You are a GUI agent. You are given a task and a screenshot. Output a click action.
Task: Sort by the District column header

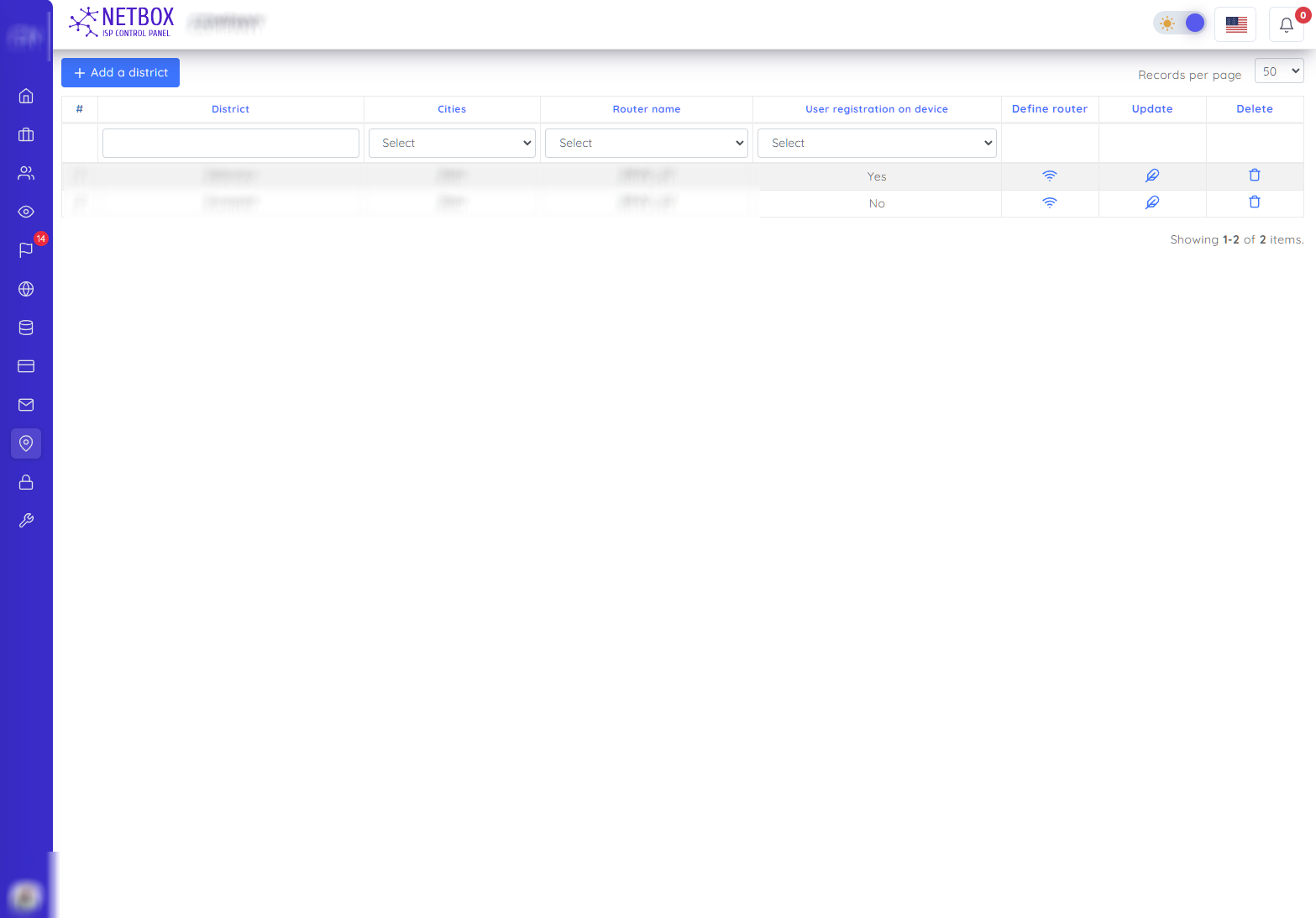click(x=230, y=109)
